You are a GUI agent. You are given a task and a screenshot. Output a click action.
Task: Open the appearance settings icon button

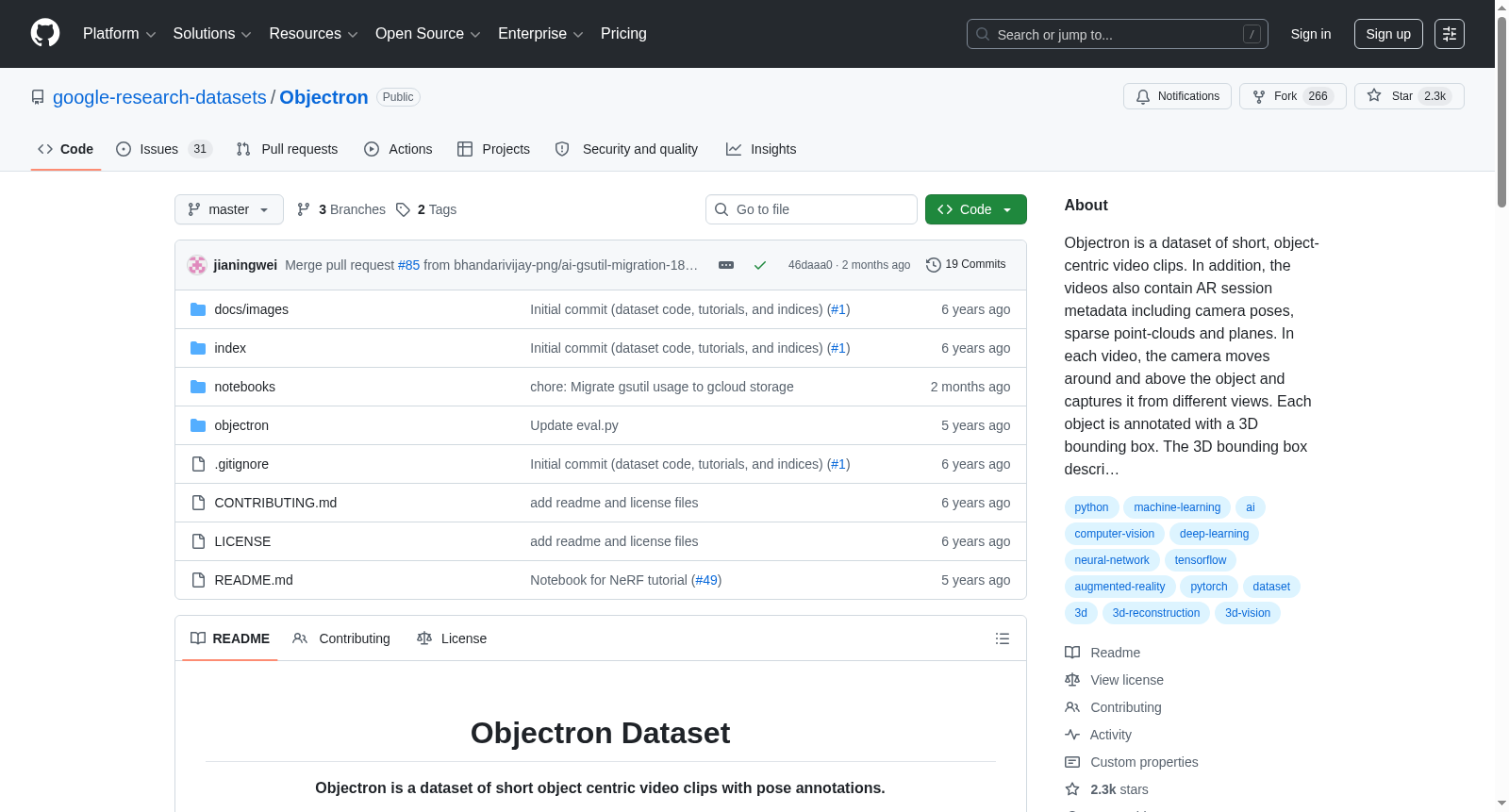click(x=1450, y=34)
